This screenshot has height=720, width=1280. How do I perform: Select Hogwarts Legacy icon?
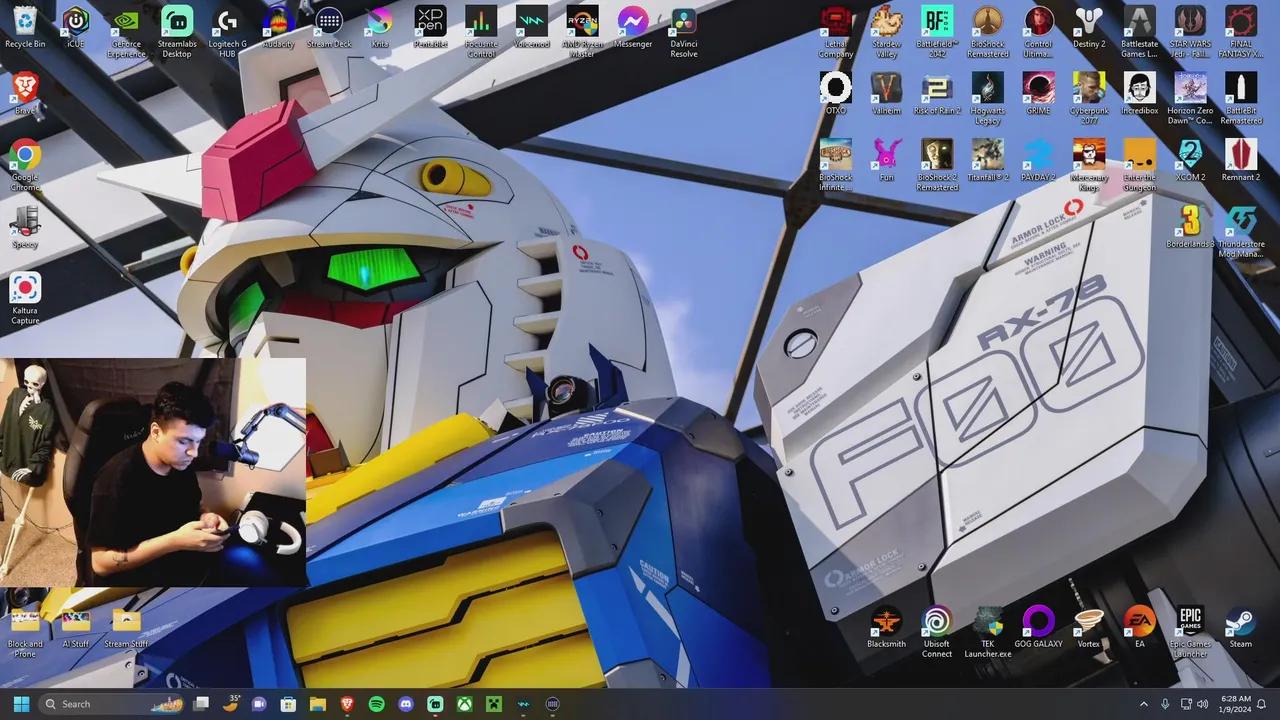pyautogui.click(x=988, y=98)
